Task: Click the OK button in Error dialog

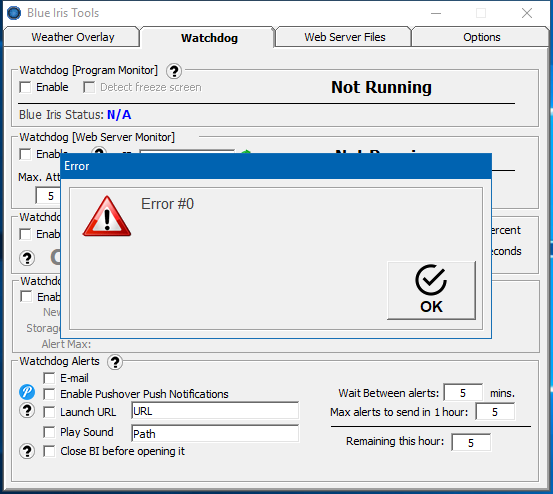Action: coord(431,290)
